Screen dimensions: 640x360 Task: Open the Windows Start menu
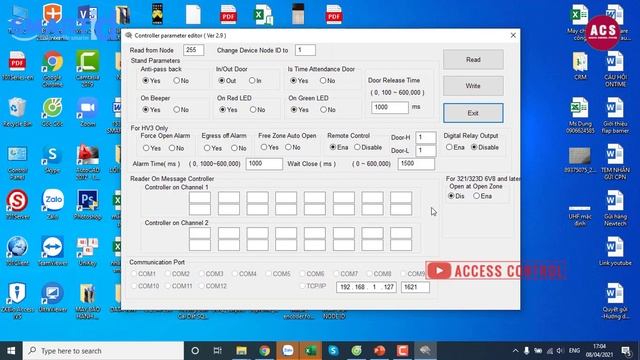[x=11, y=351]
